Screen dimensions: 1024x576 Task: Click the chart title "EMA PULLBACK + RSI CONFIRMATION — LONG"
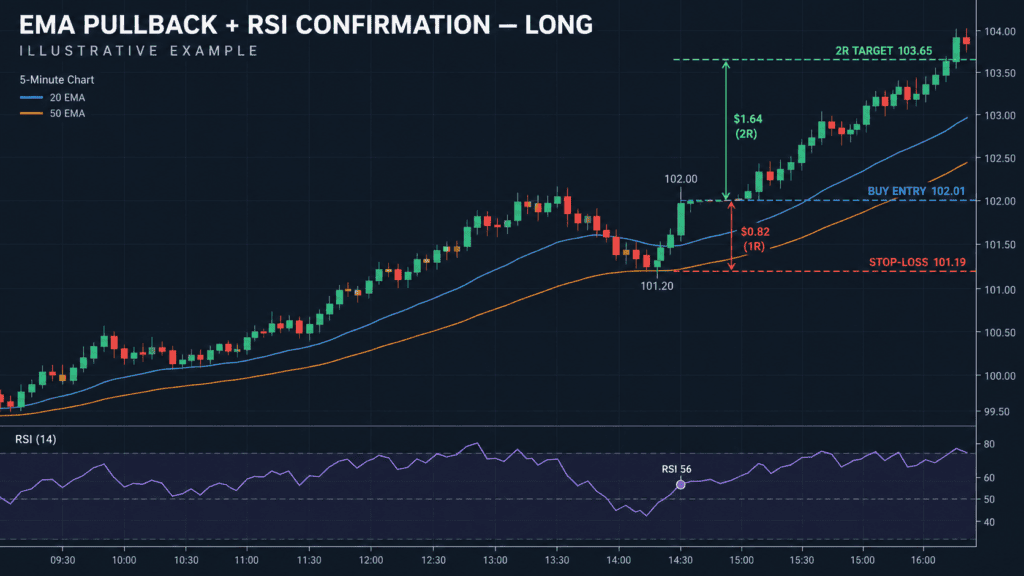pyautogui.click(x=306, y=25)
